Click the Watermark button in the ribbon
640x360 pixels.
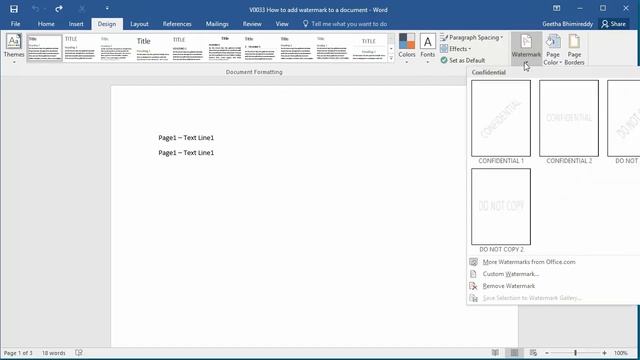tap(526, 49)
